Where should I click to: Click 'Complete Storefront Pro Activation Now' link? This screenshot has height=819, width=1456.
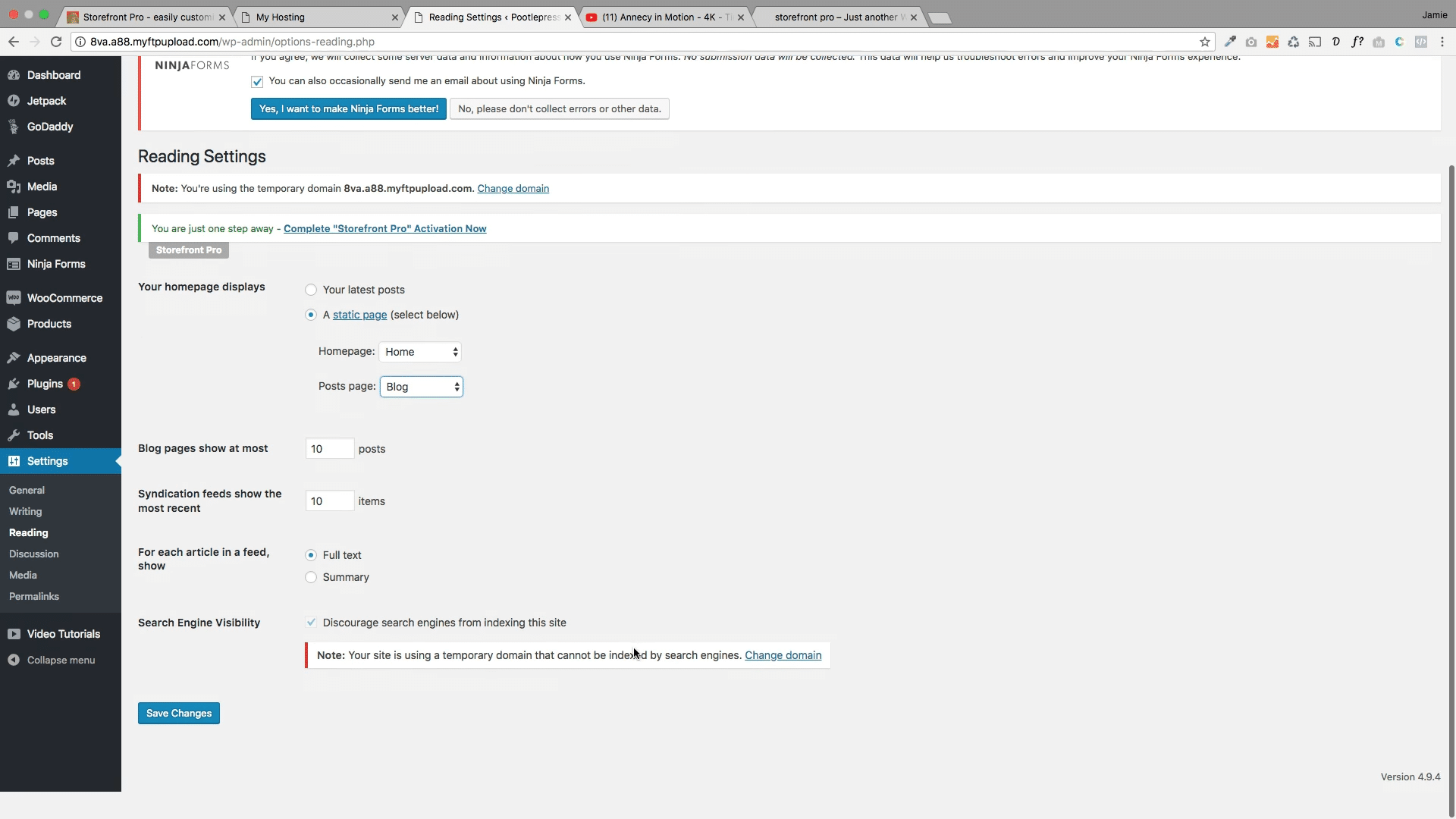[385, 229]
